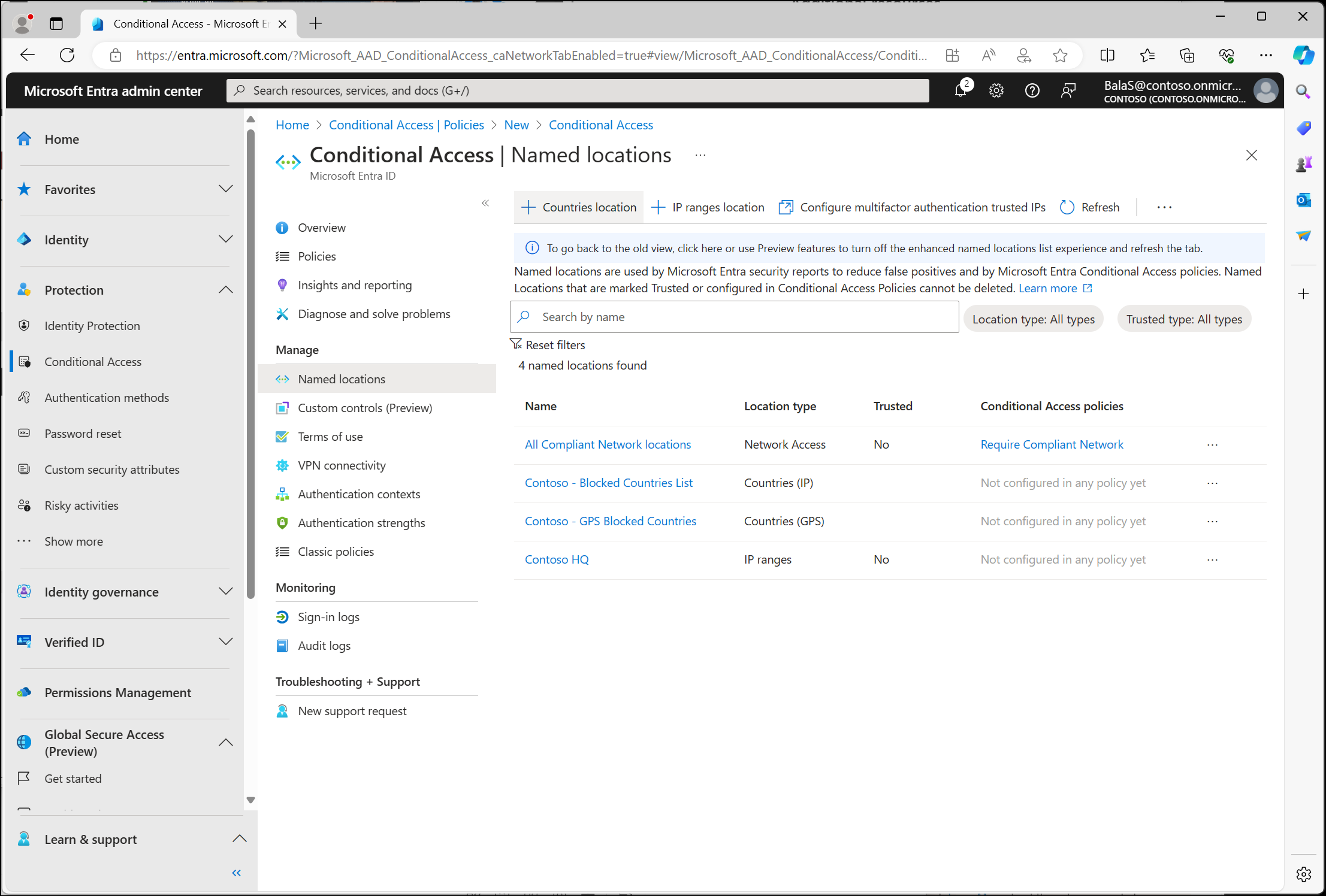Open ellipsis menu for Contoso HQ row
The height and width of the screenshot is (896, 1326).
click(x=1212, y=560)
